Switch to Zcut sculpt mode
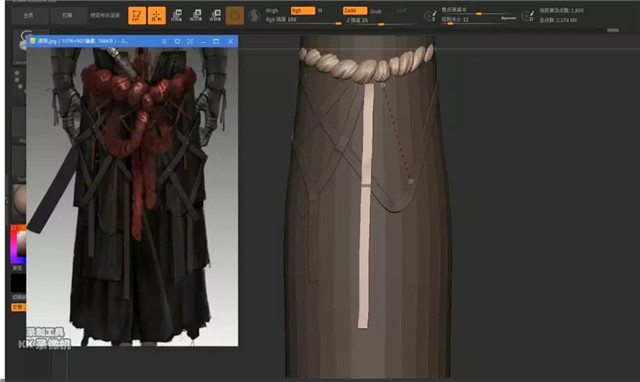This screenshot has width=640, height=382. click(401, 11)
